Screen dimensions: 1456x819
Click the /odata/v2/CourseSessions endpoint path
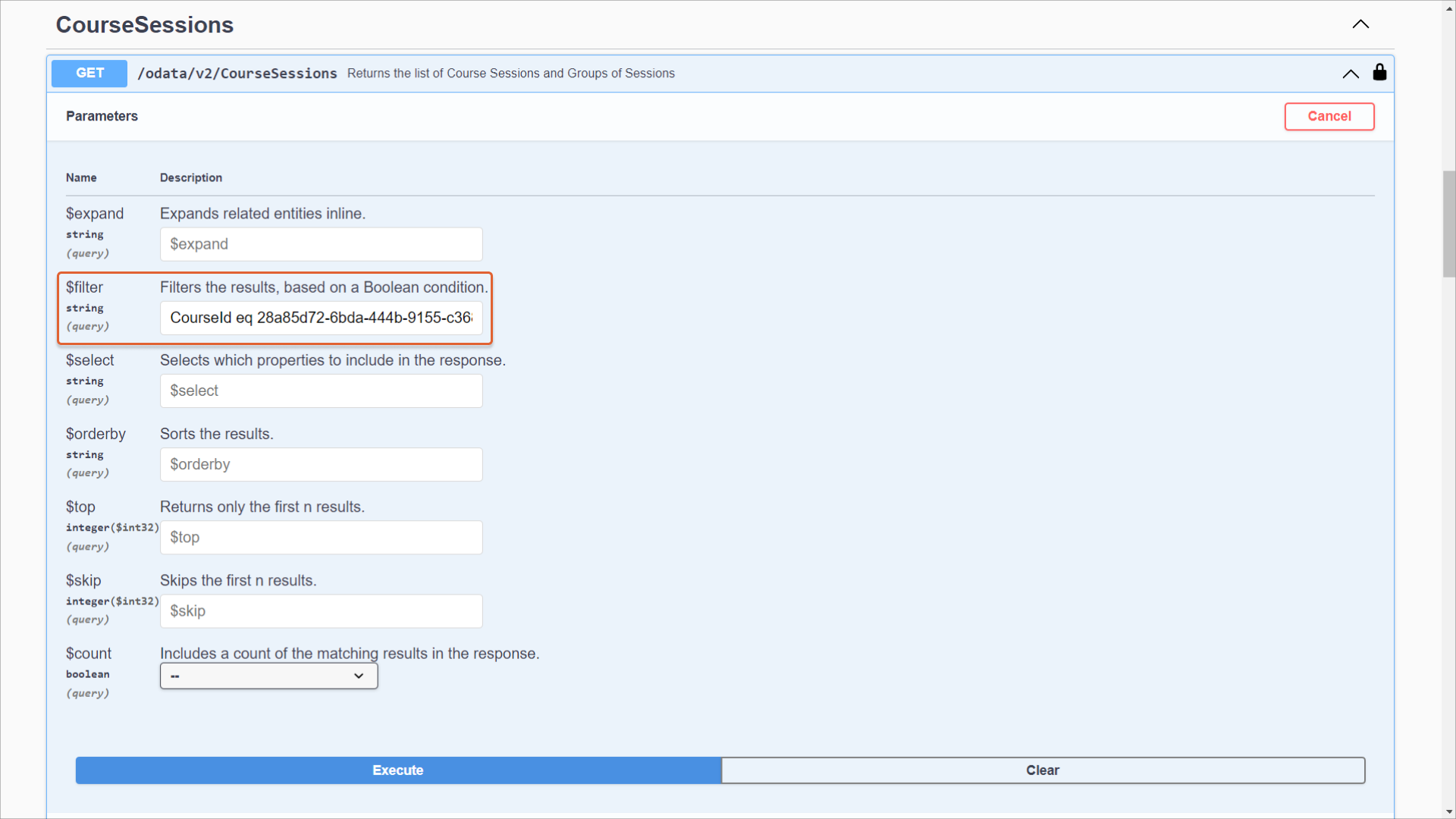point(237,74)
